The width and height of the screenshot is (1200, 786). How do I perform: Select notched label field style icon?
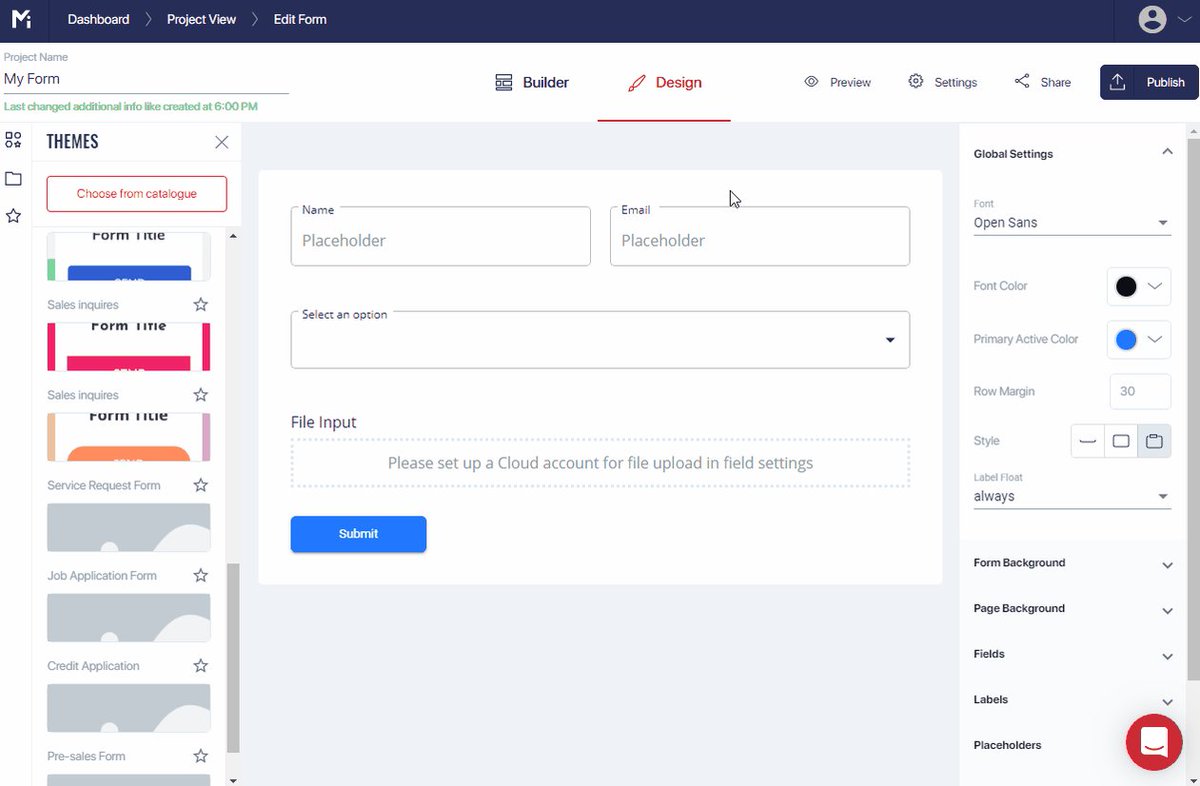(x=1154, y=441)
